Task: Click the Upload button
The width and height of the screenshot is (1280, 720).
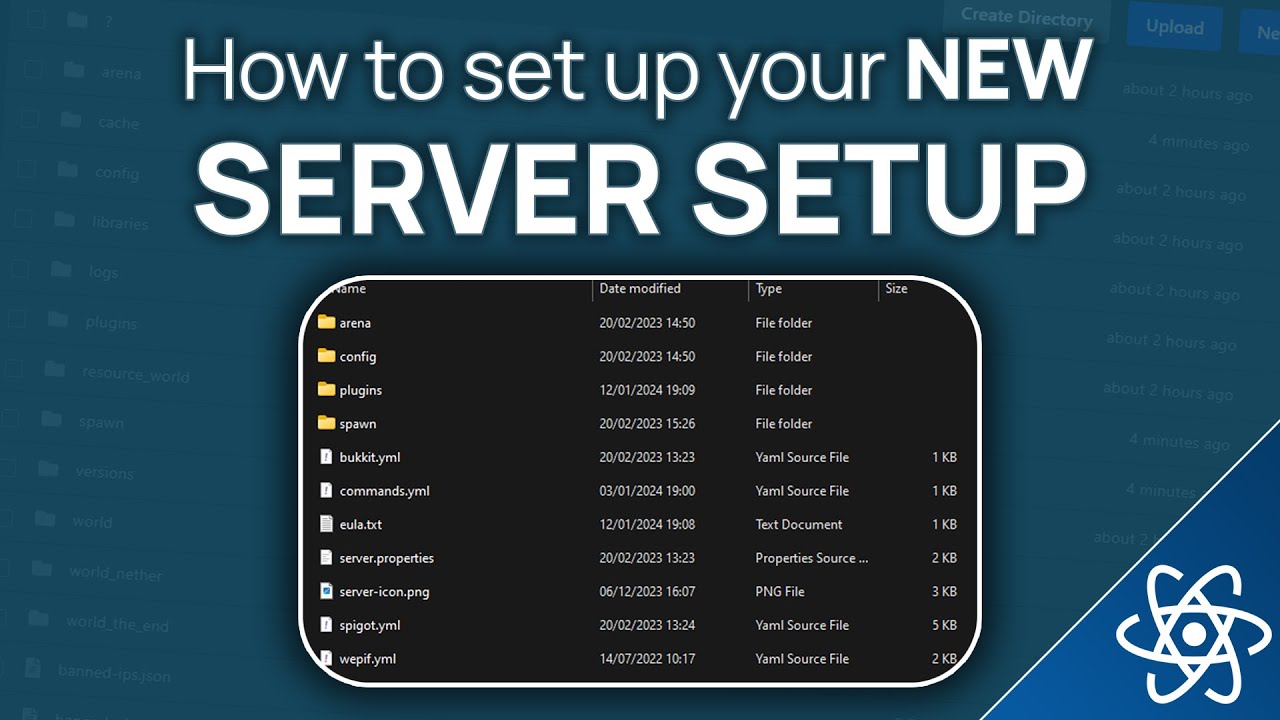Action: (1175, 27)
